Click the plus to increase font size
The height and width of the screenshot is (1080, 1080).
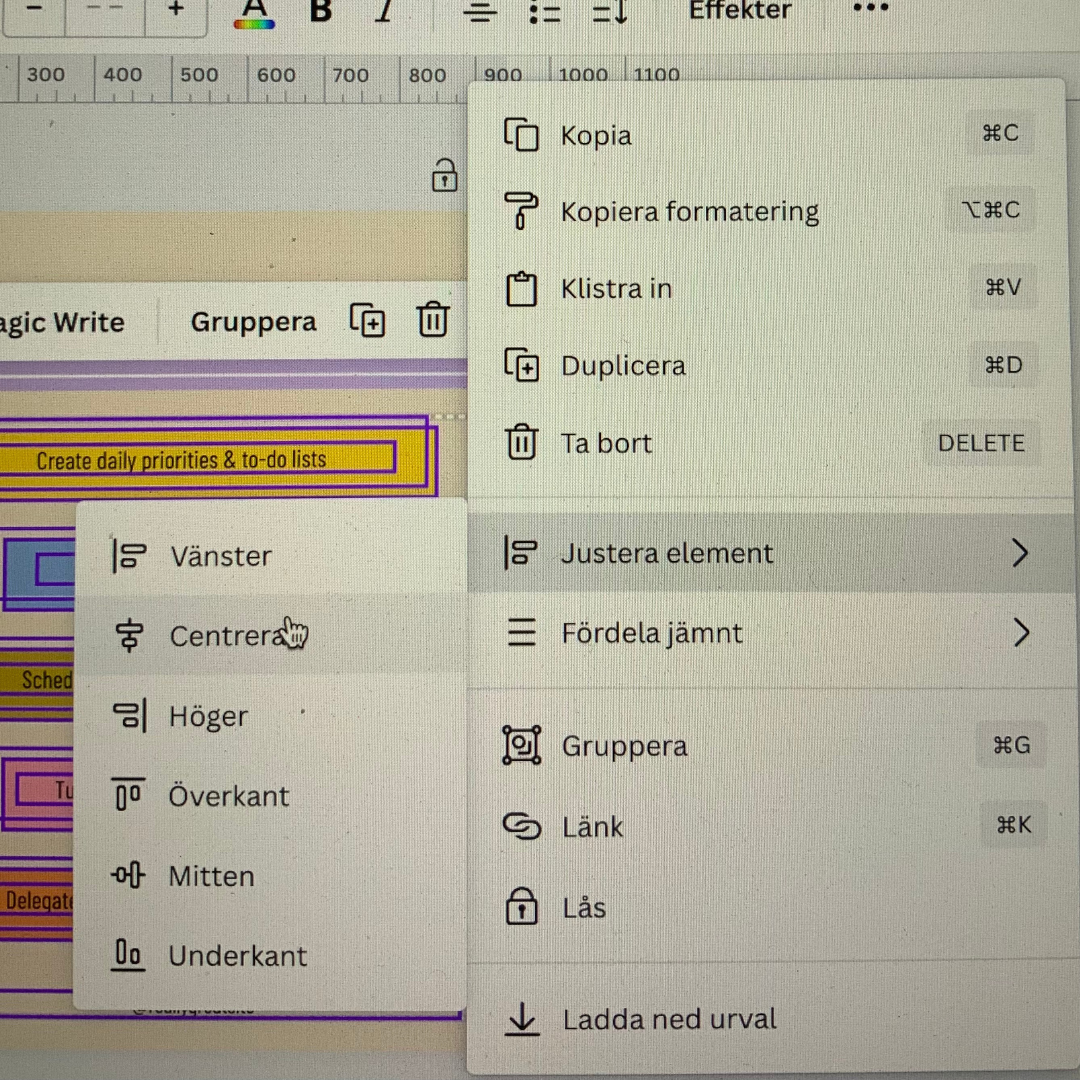[176, 9]
